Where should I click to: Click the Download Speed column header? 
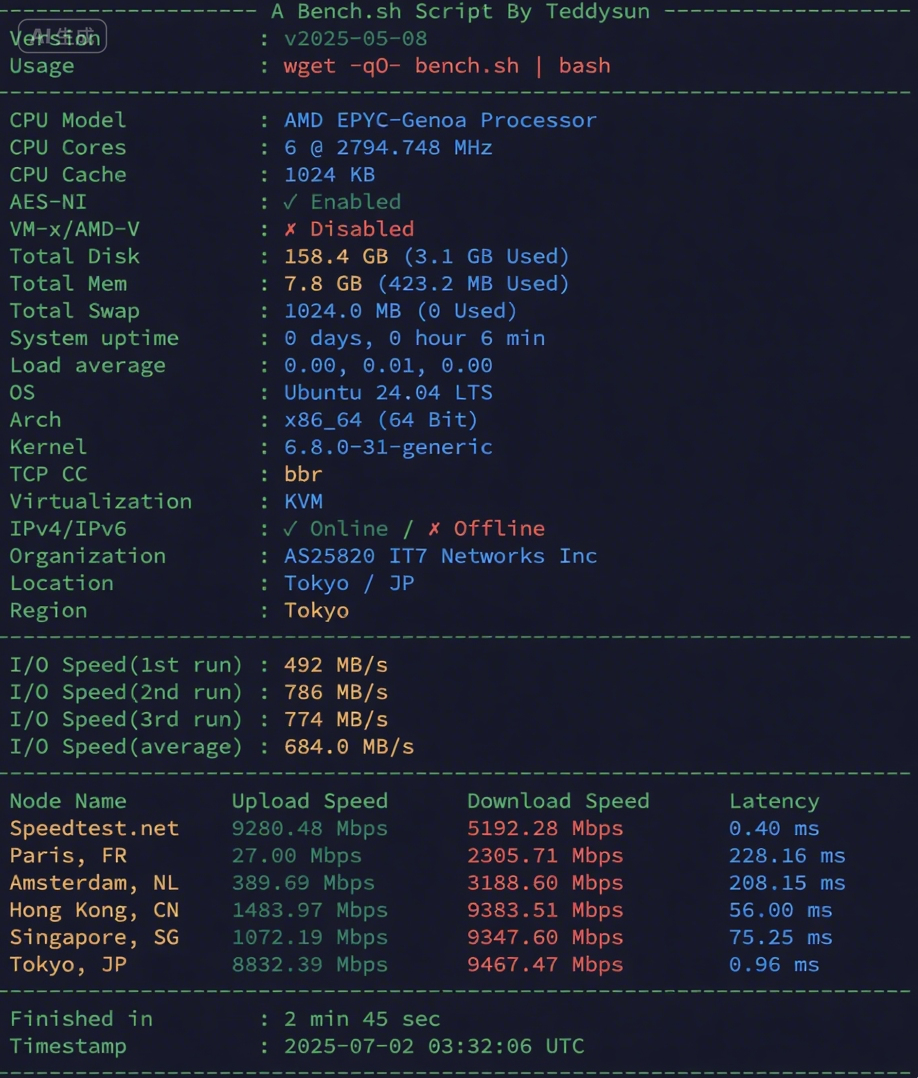(x=558, y=801)
